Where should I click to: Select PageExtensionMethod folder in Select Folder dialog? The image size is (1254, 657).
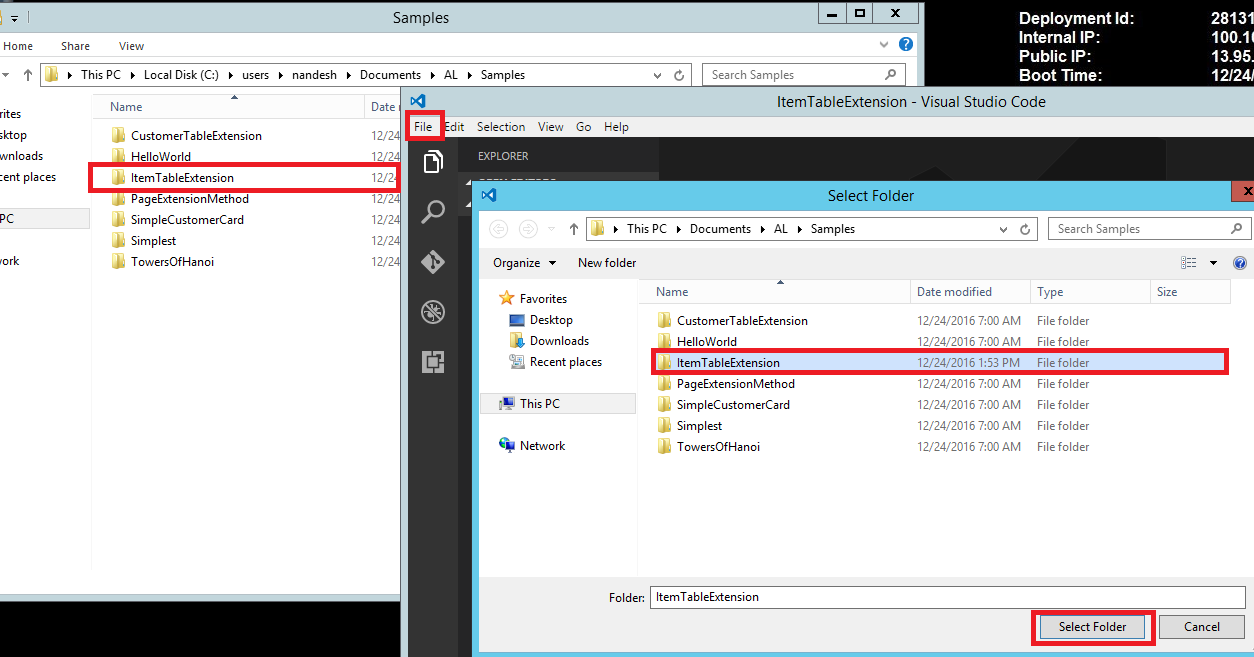735,384
